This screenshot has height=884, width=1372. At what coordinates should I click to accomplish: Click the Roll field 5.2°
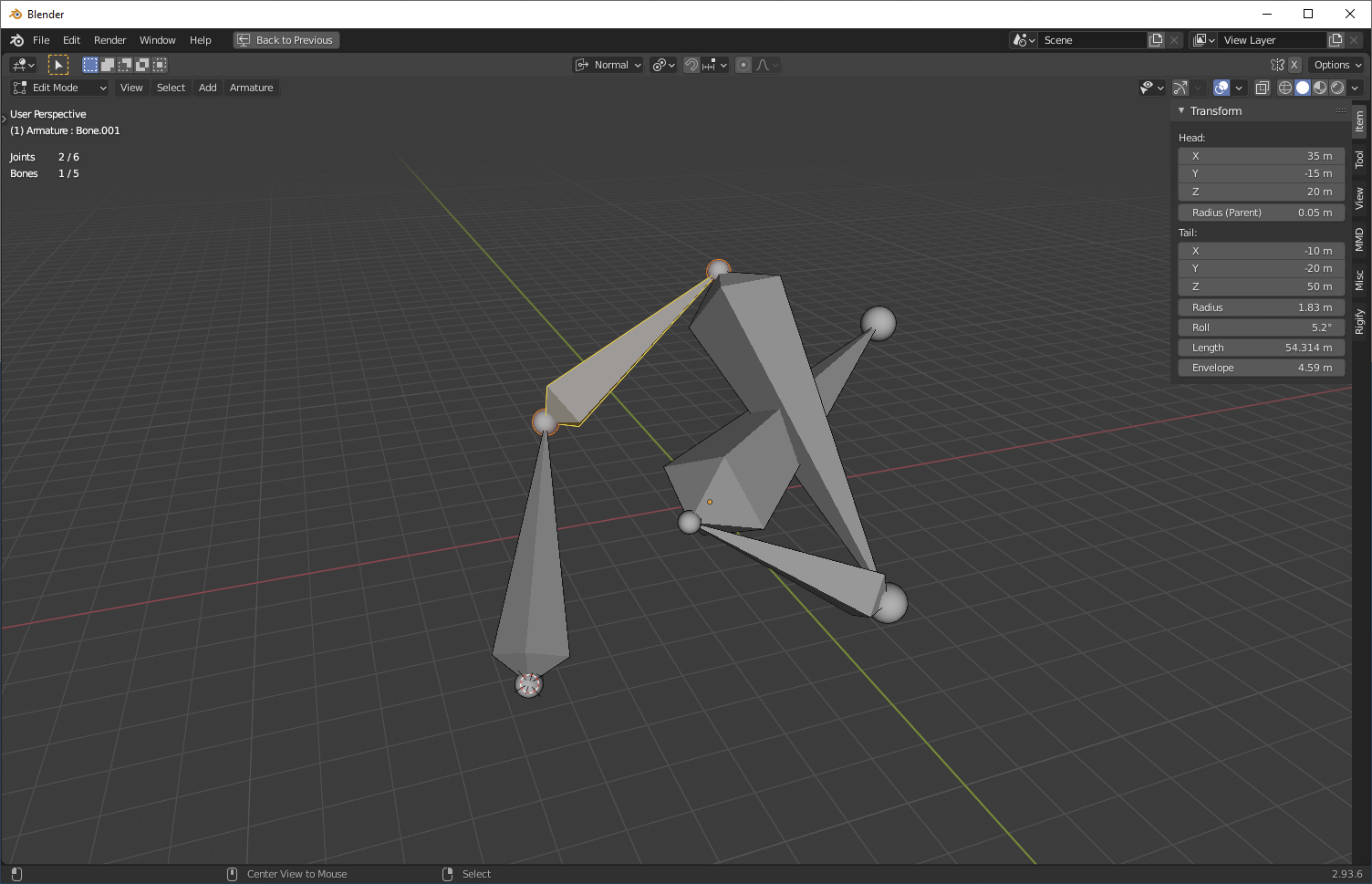pyautogui.click(x=1262, y=328)
